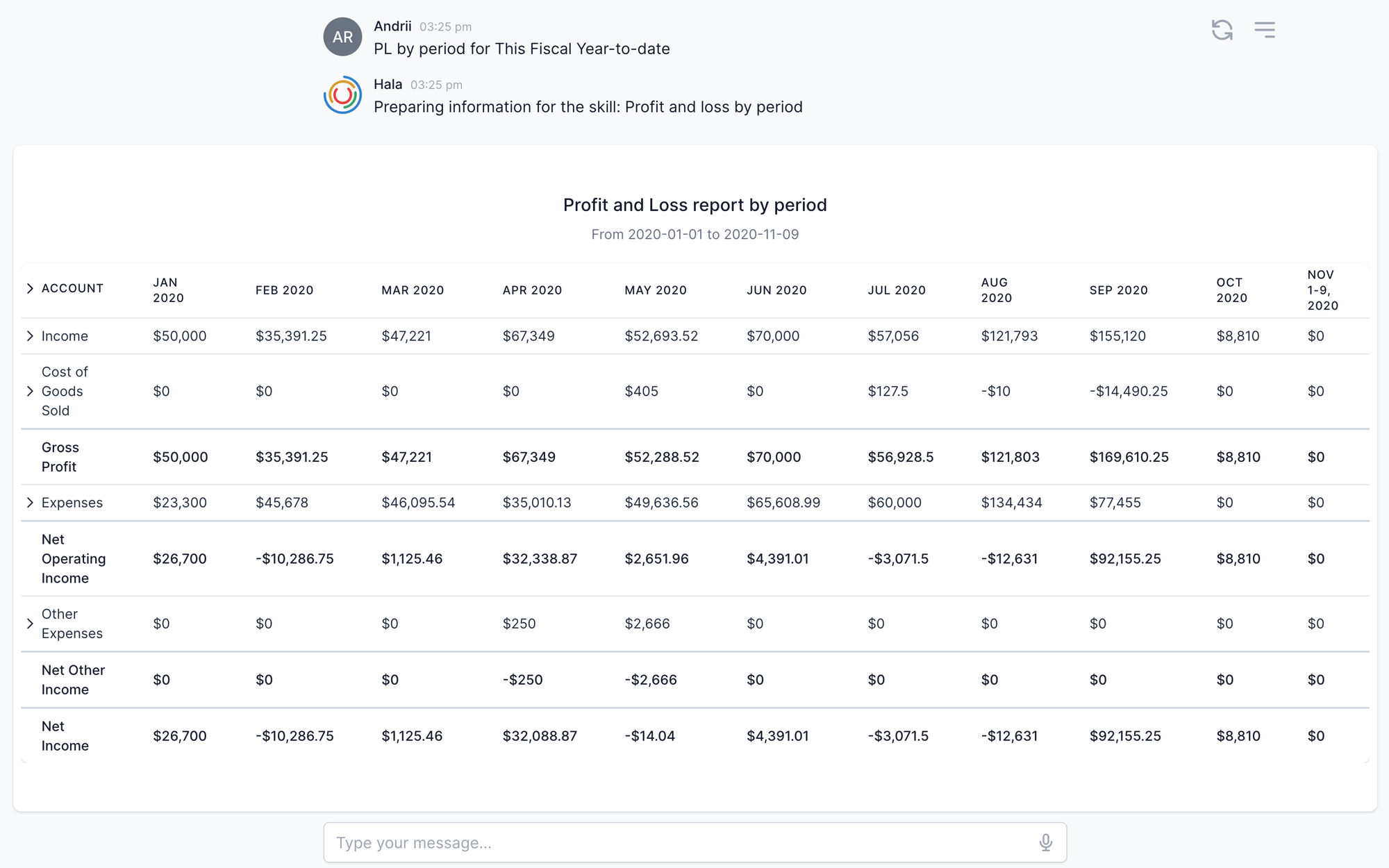
Task: Click September income value $155,120
Action: pyautogui.click(x=1117, y=336)
